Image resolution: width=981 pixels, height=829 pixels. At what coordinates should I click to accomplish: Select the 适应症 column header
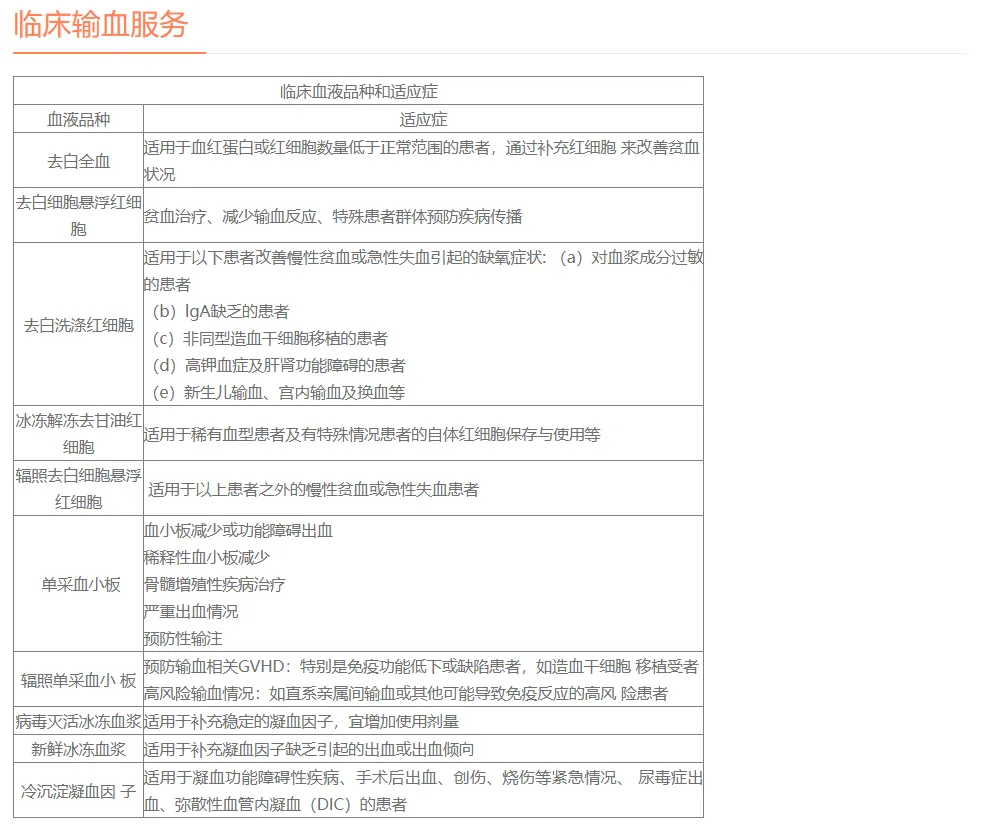[x=422, y=119]
